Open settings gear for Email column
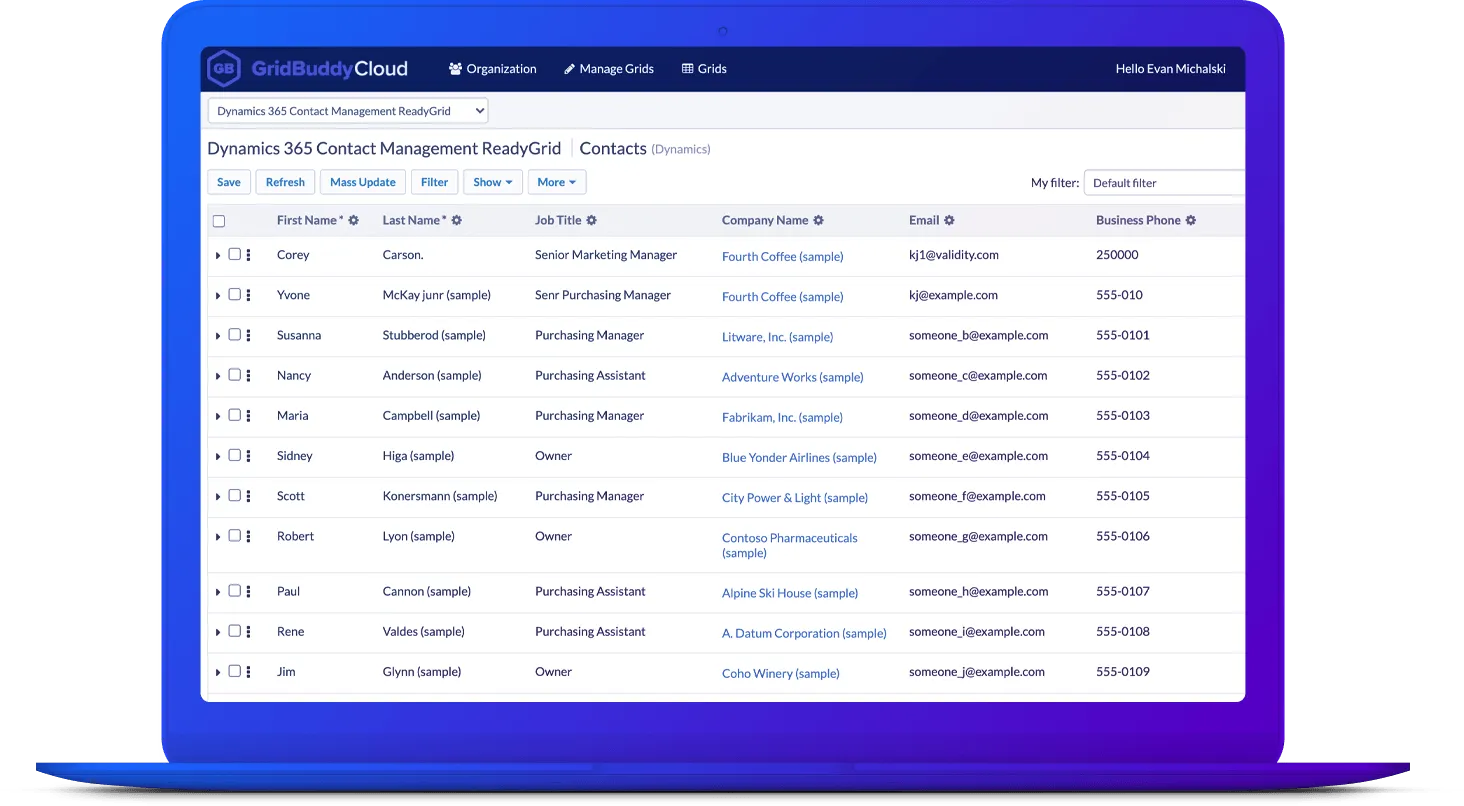This screenshot has width=1464, height=806. coord(949,220)
